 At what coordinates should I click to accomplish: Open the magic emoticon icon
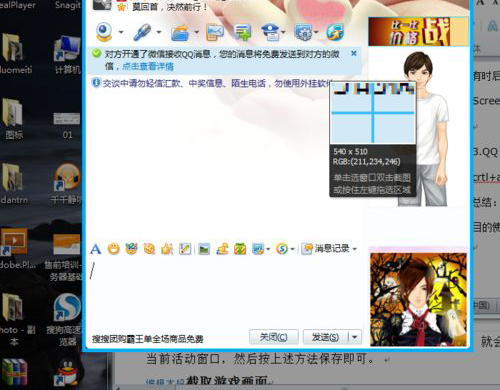click(x=131, y=249)
